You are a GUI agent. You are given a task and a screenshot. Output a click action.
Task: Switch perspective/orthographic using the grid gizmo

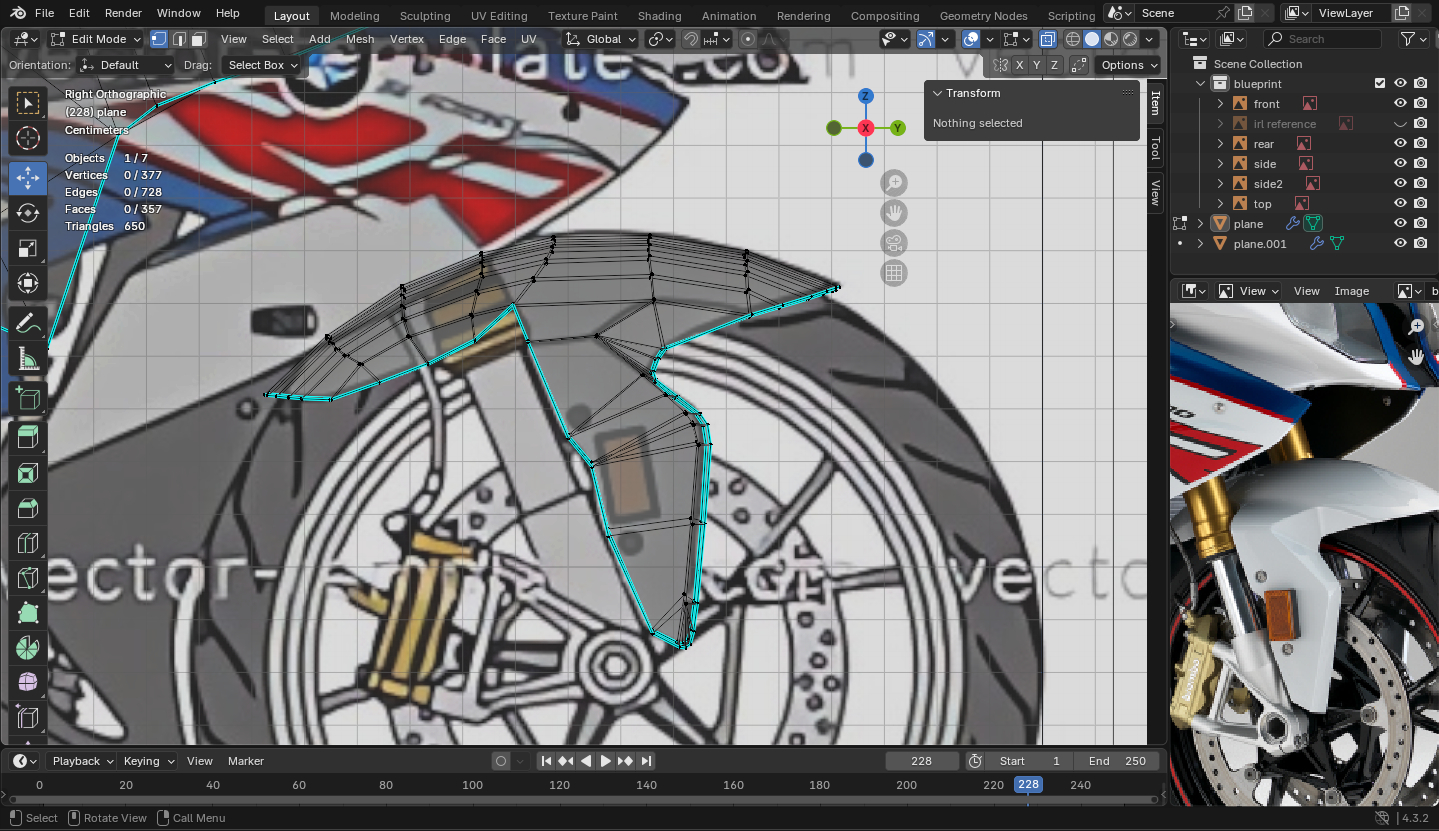pos(894,272)
